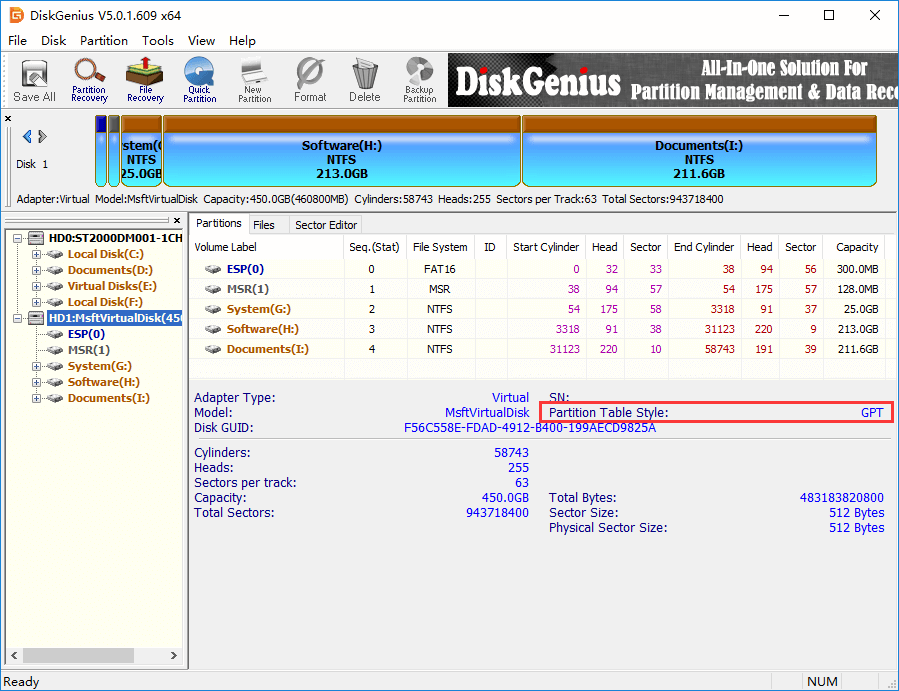Click the tree horizontal scrollbar thumb
The width and height of the screenshot is (899, 691).
pyautogui.click(x=78, y=655)
